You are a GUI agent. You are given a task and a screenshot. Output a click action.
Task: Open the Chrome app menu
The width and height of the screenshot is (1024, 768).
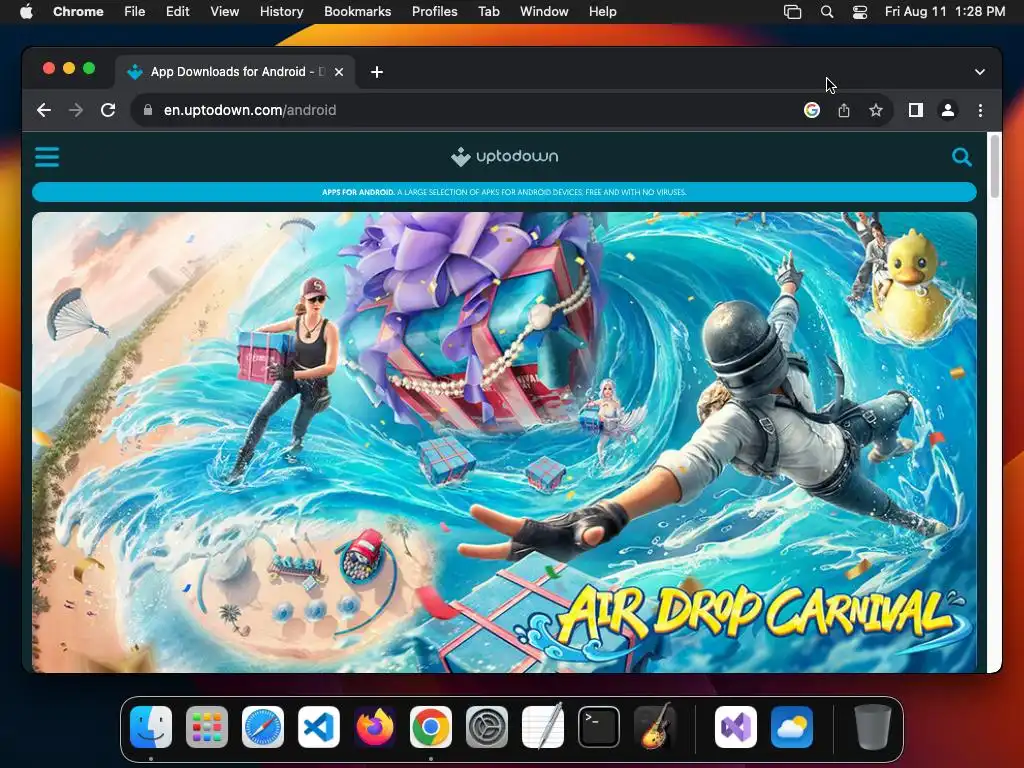pos(78,11)
